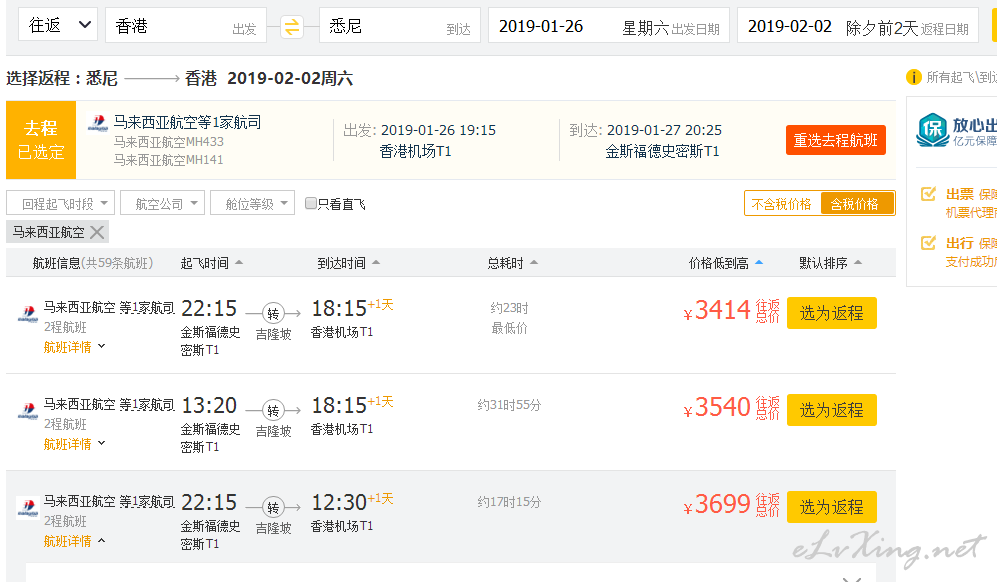Viewport: 997px width, 582px height.
Task: Click the orange info icon near 所有起飞
Action: click(x=913, y=78)
